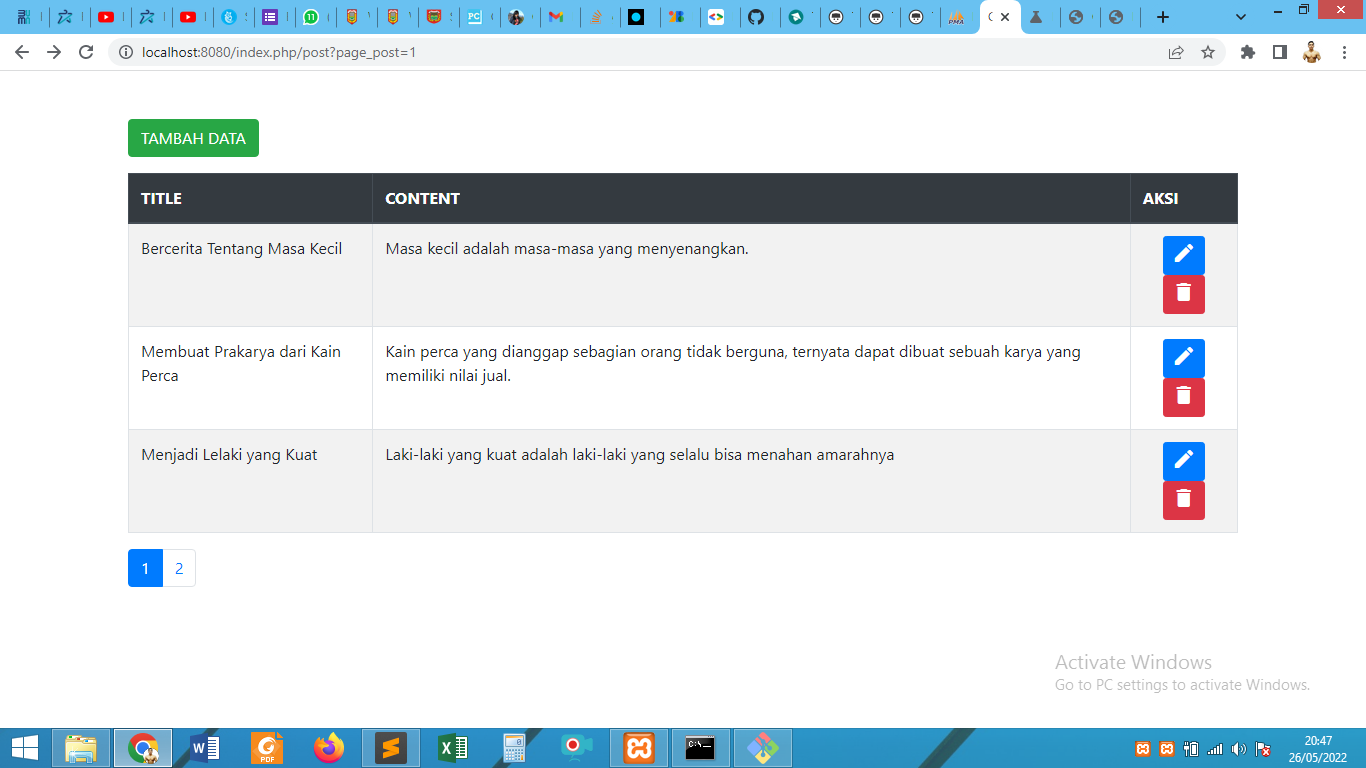1366x768 pixels.
Task: Open the Chrome side panel icon
Action: click(x=1280, y=52)
